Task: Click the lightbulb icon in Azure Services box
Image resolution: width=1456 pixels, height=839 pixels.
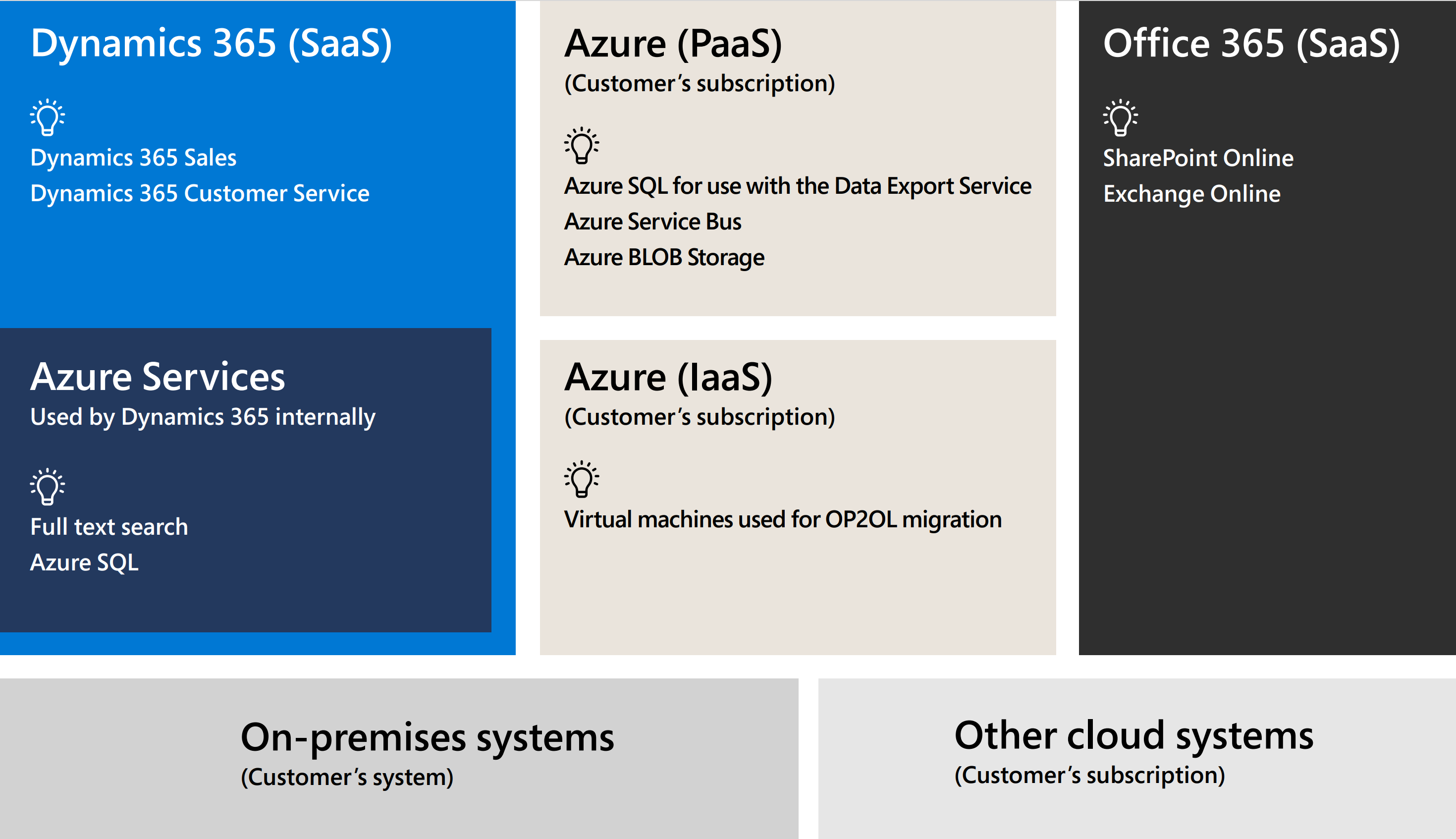Action: 47,486
